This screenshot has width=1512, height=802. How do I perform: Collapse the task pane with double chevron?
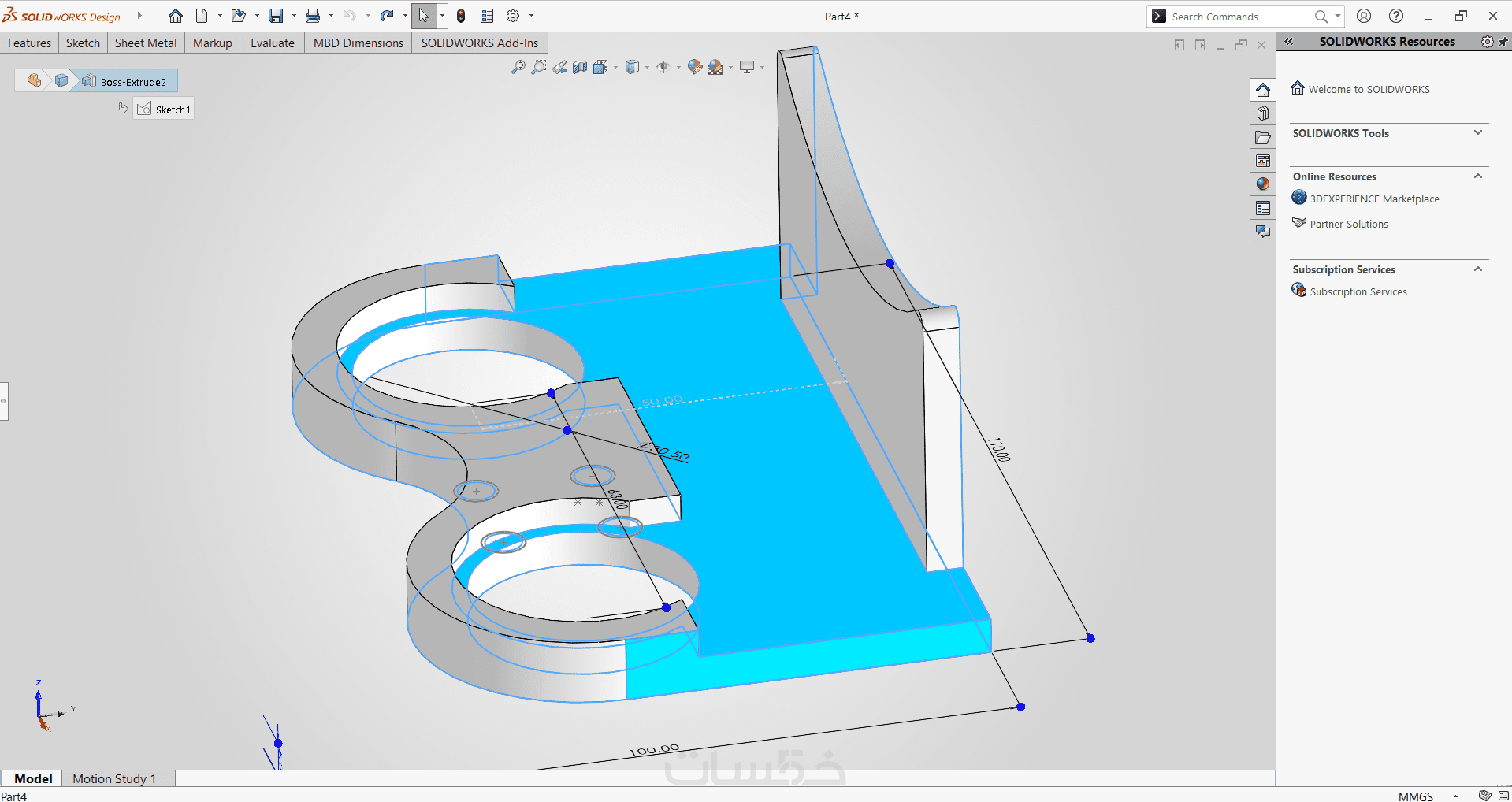click(1289, 42)
